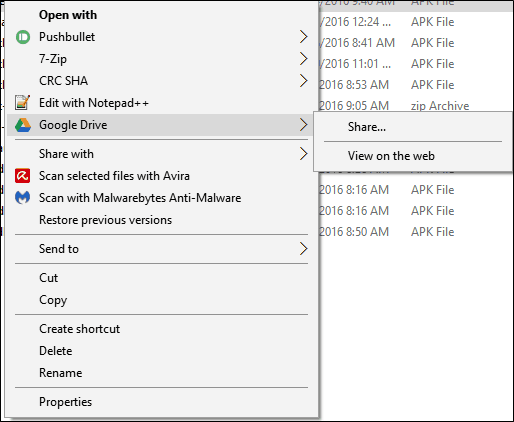Expand the Pushbullet submenu arrow
Image resolution: width=514 pixels, height=422 pixels.
[x=303, y=37]
